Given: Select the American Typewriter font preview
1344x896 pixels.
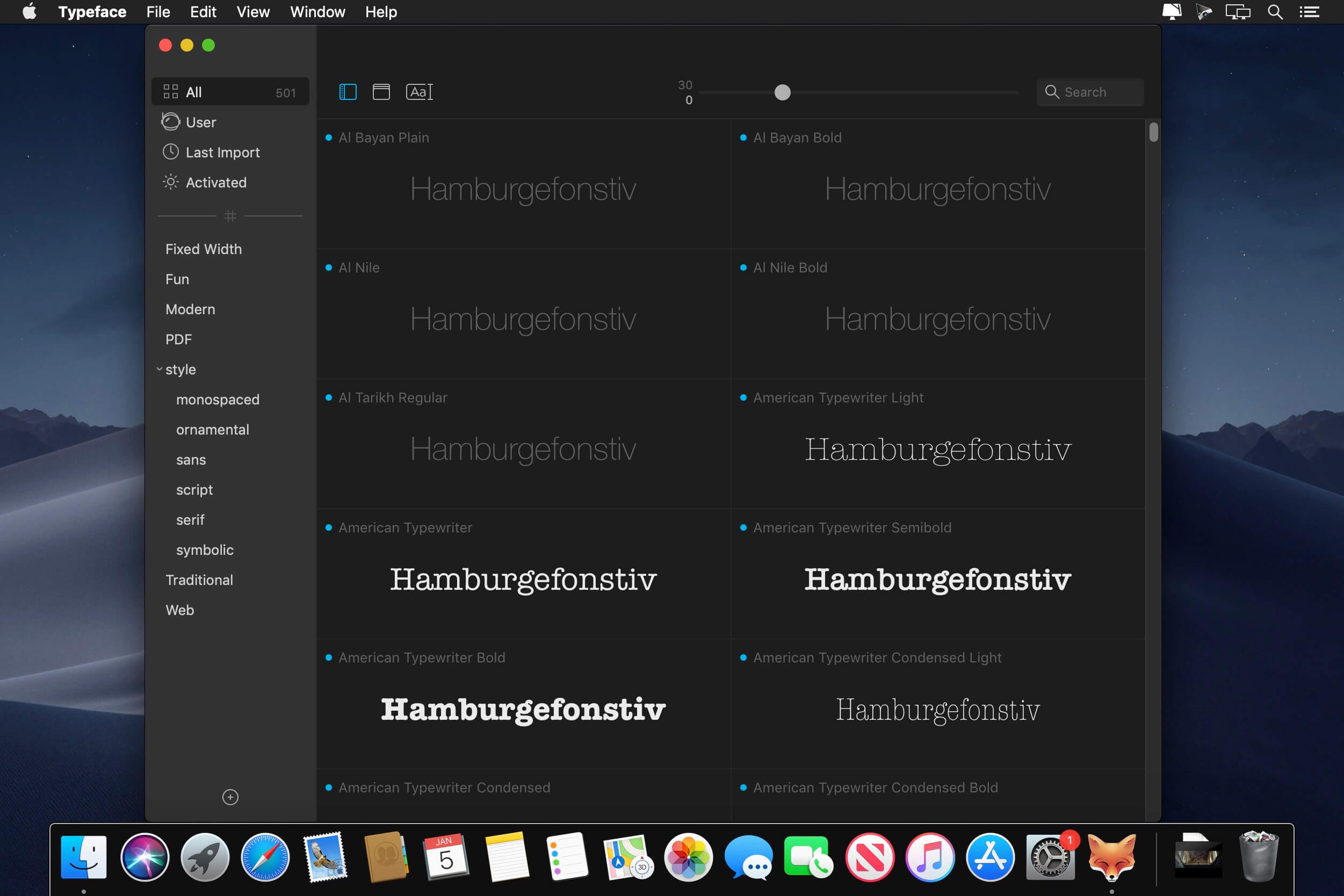Looking at the screenshot, I should pyautogui.click(x=523, y=580).
